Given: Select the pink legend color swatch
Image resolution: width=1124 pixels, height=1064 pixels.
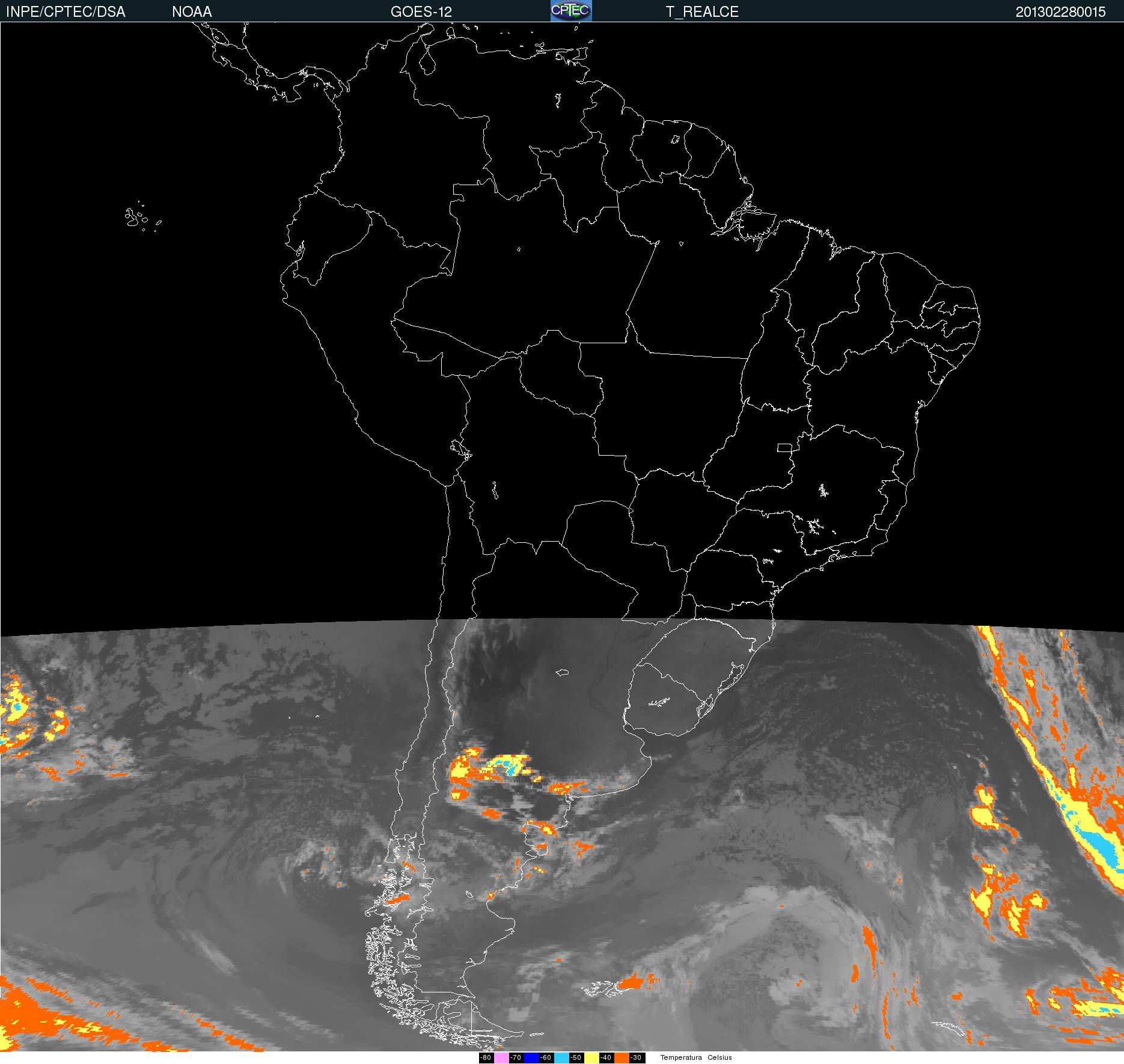Looking at the screenshot, I should pos(501,1058).
